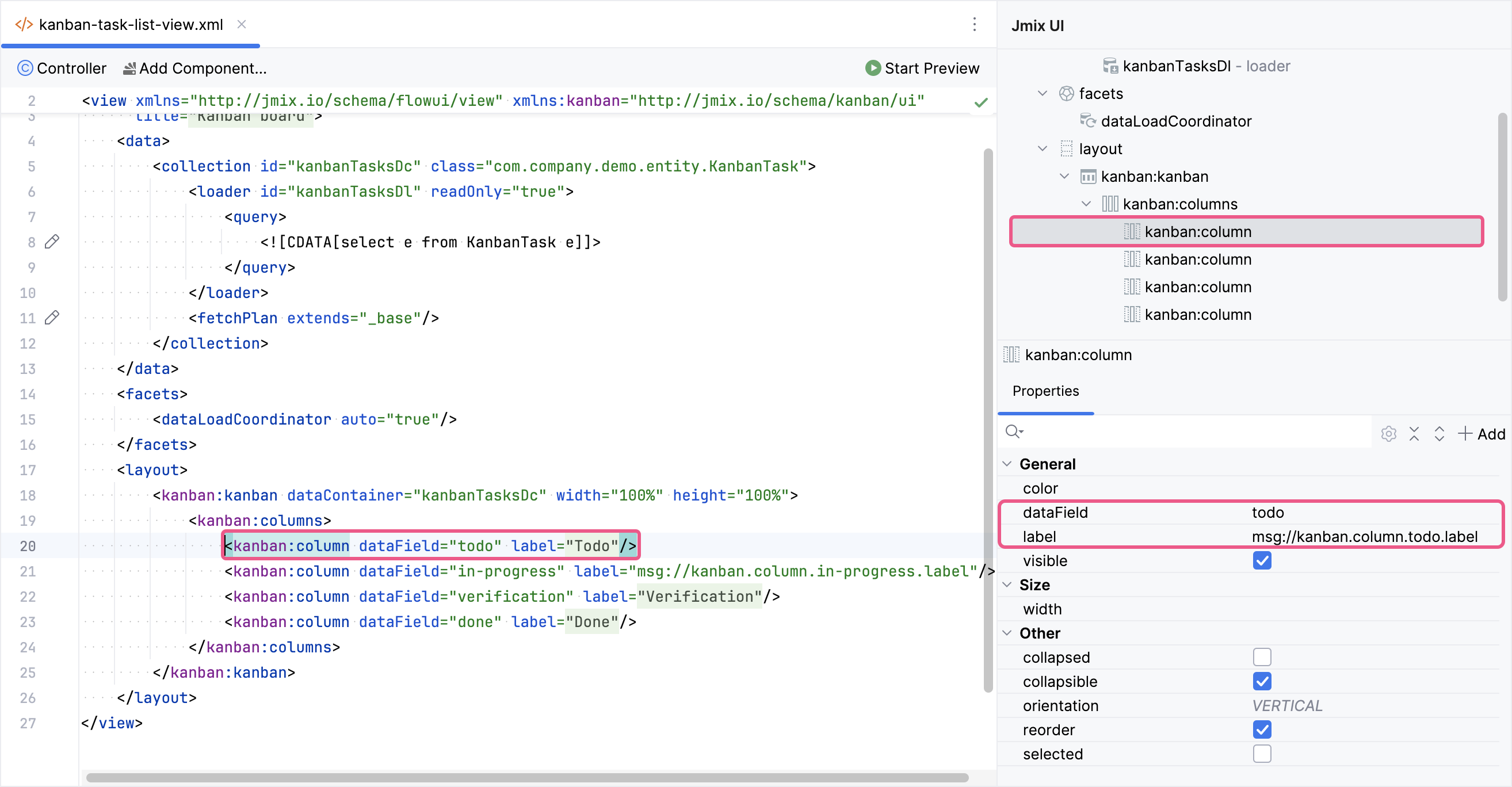Click the kanbanTasksDl loader icon
Image resolution: width=1512 pixels, height=787 pixels.
point(1111,66)
